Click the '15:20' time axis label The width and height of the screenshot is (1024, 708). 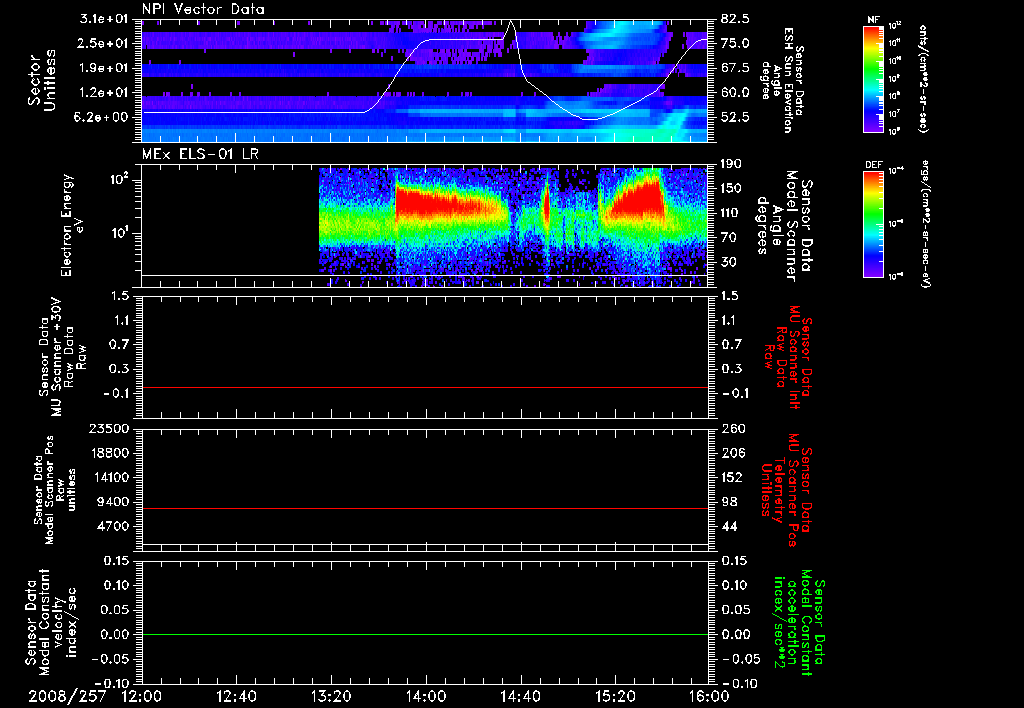pyautogui.click(x=615, y=696)
